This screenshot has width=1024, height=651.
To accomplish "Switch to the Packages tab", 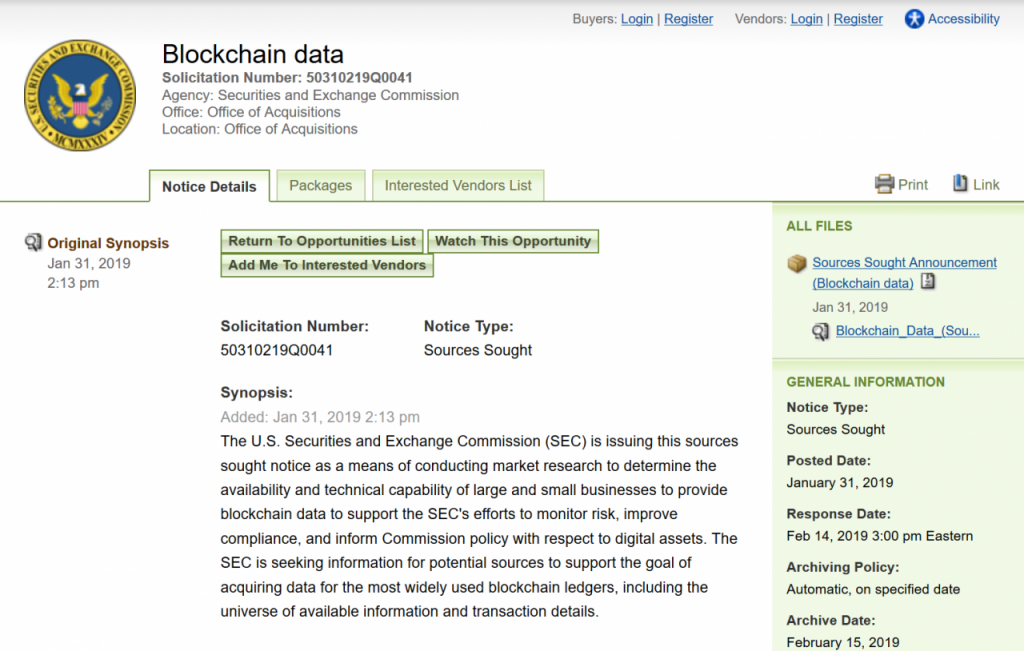I will tap(320, 185).
